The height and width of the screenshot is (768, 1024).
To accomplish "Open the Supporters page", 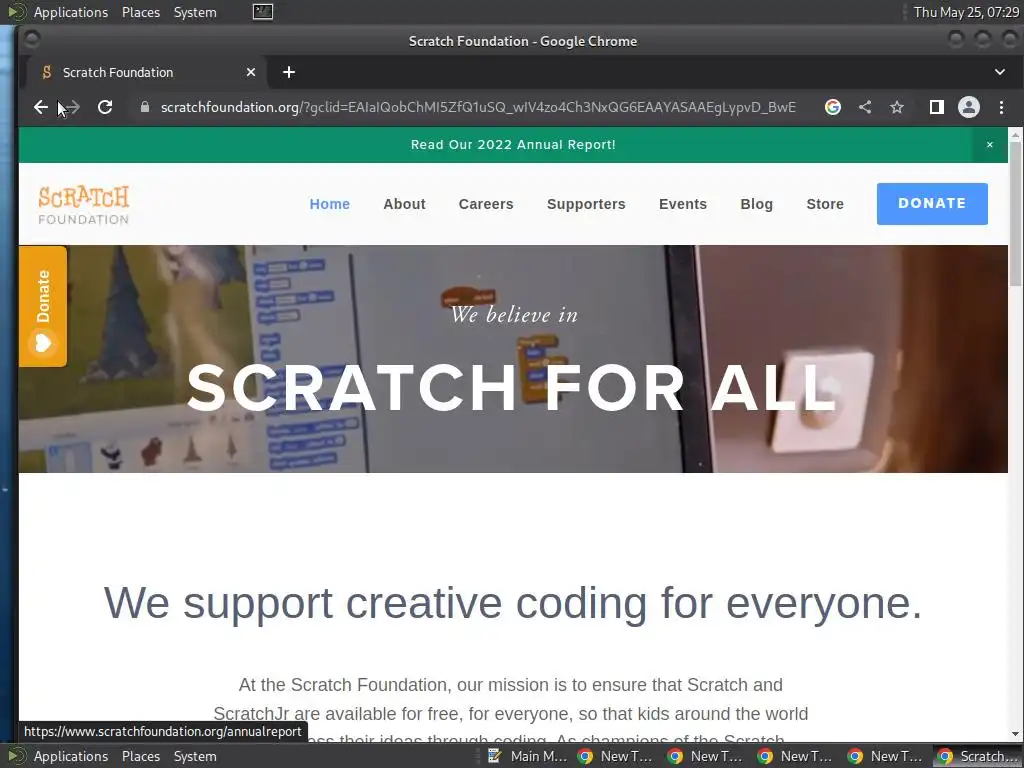I will [586, 204].
